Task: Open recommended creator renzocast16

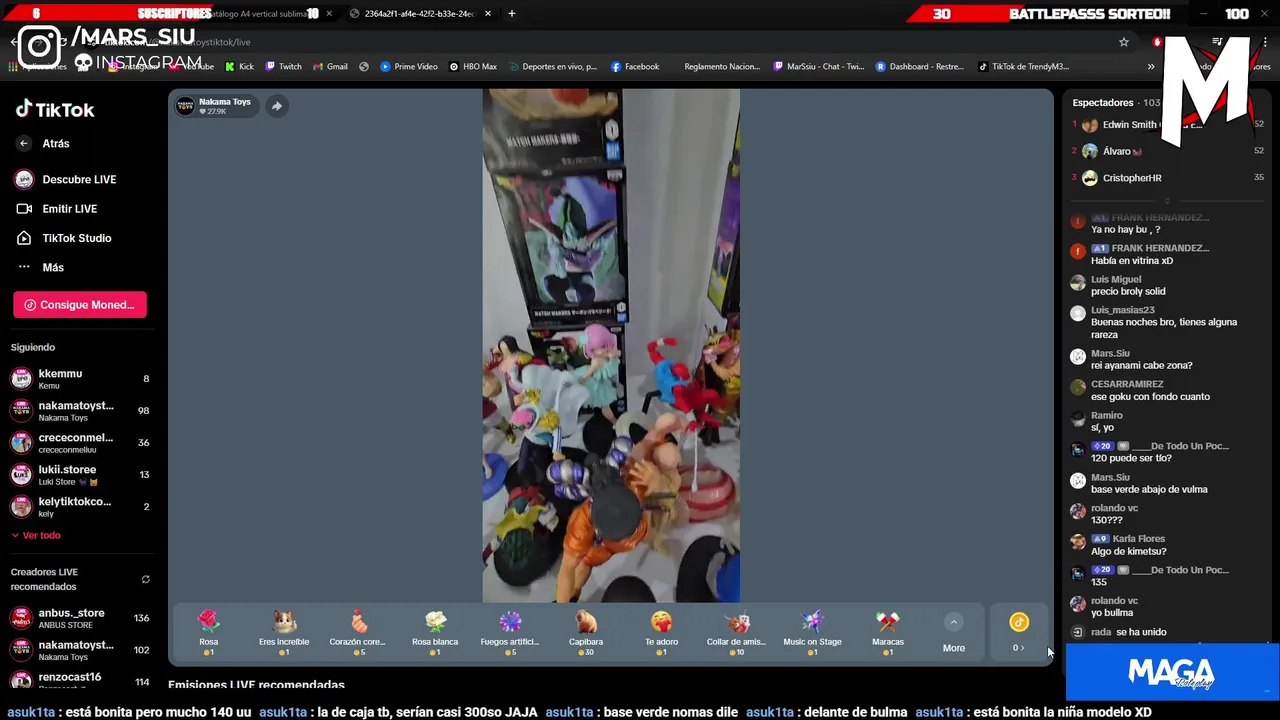Action: [x=80, y=681]
